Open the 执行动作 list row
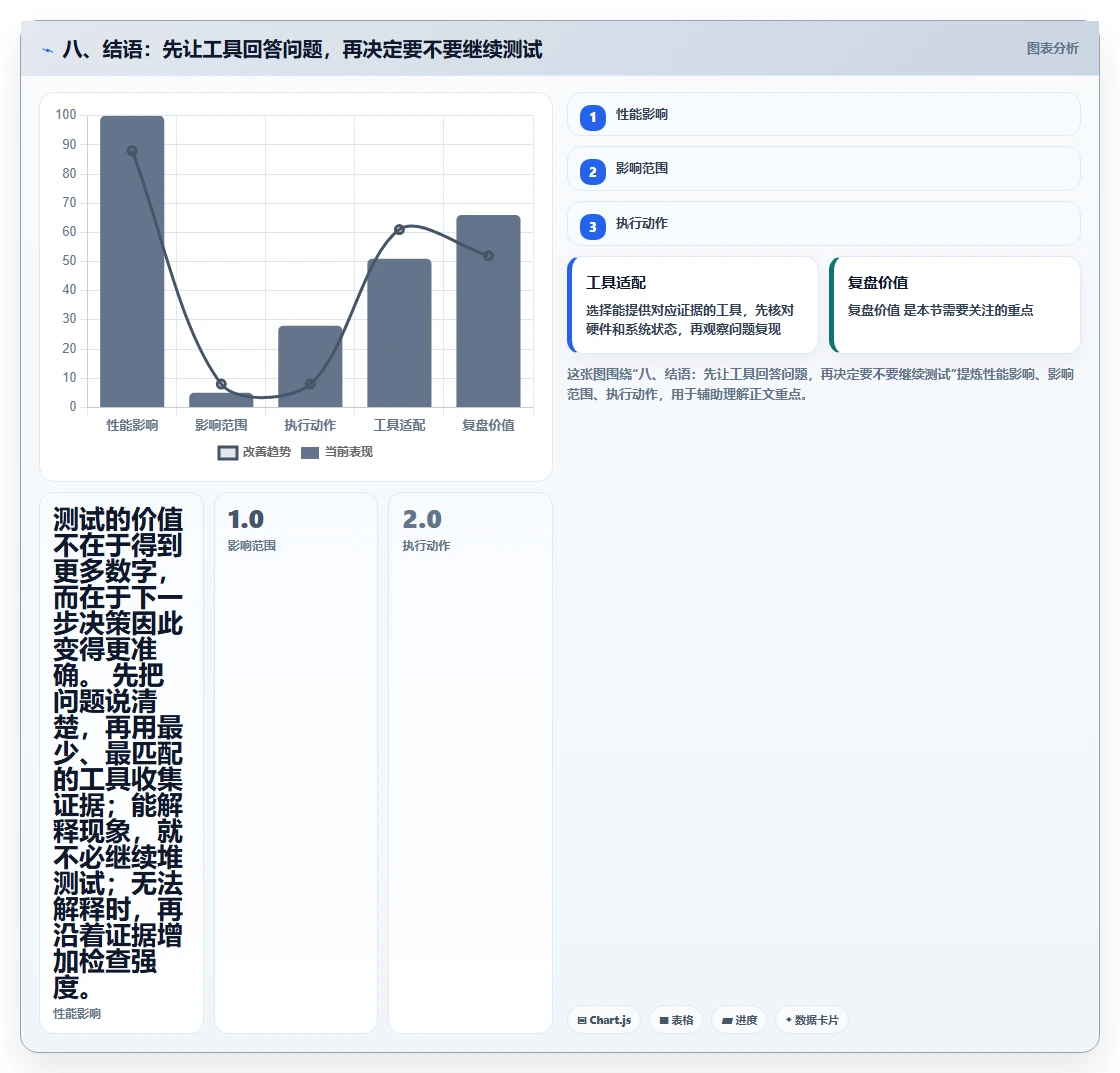This screenshot has width=1120, height=1073. coord(824,224)
